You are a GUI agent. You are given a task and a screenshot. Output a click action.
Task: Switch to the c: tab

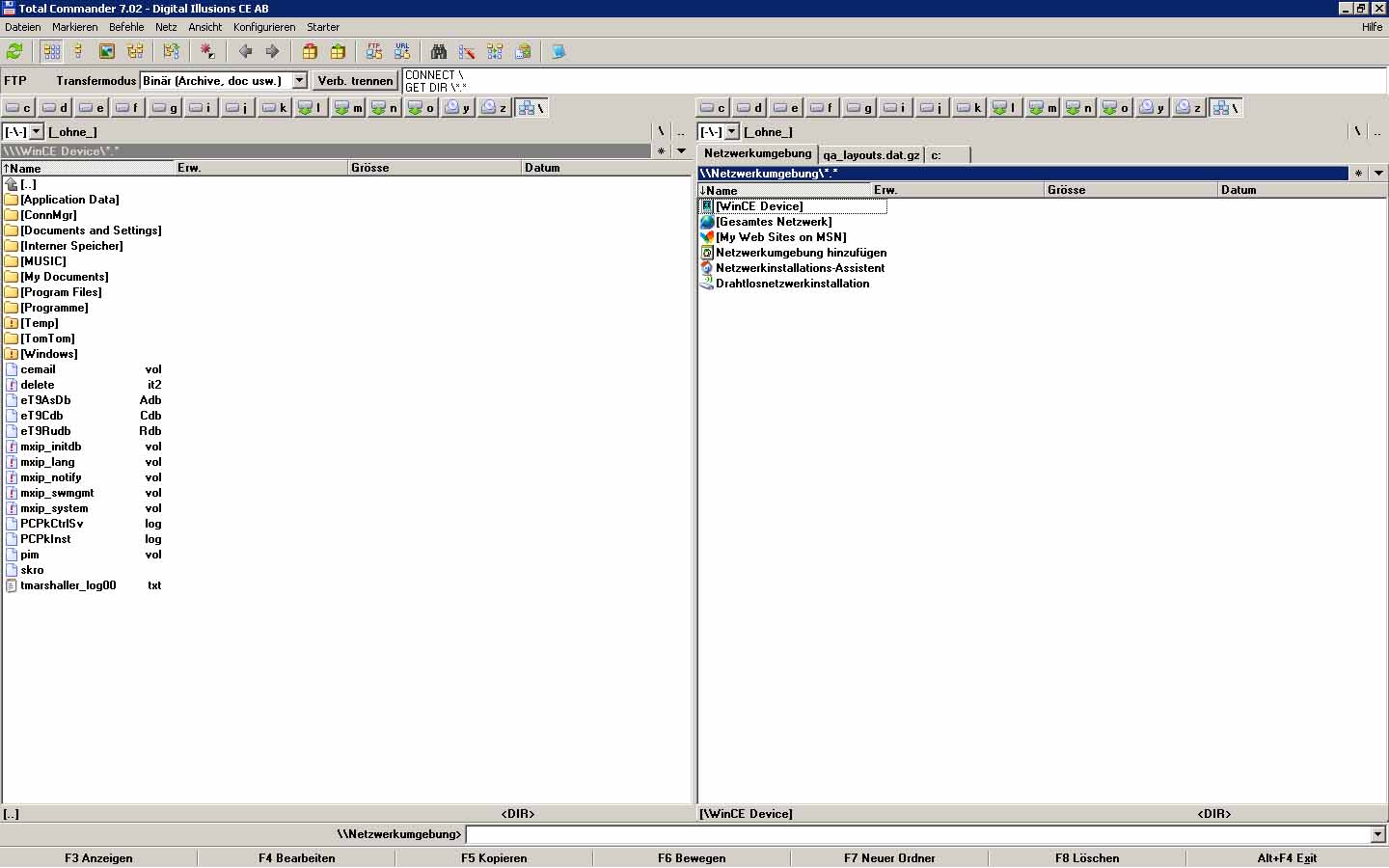(946, 154)
